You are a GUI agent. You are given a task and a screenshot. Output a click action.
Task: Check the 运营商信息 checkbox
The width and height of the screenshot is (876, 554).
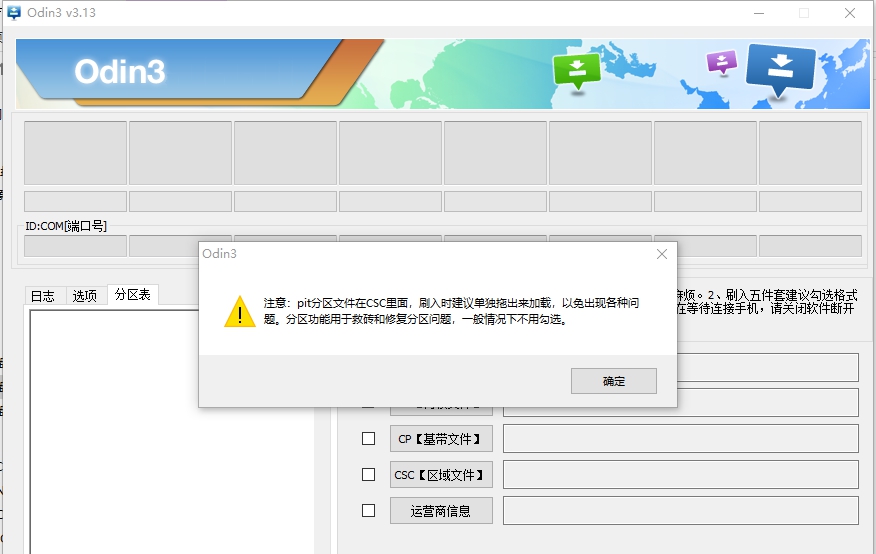[368, 510]
